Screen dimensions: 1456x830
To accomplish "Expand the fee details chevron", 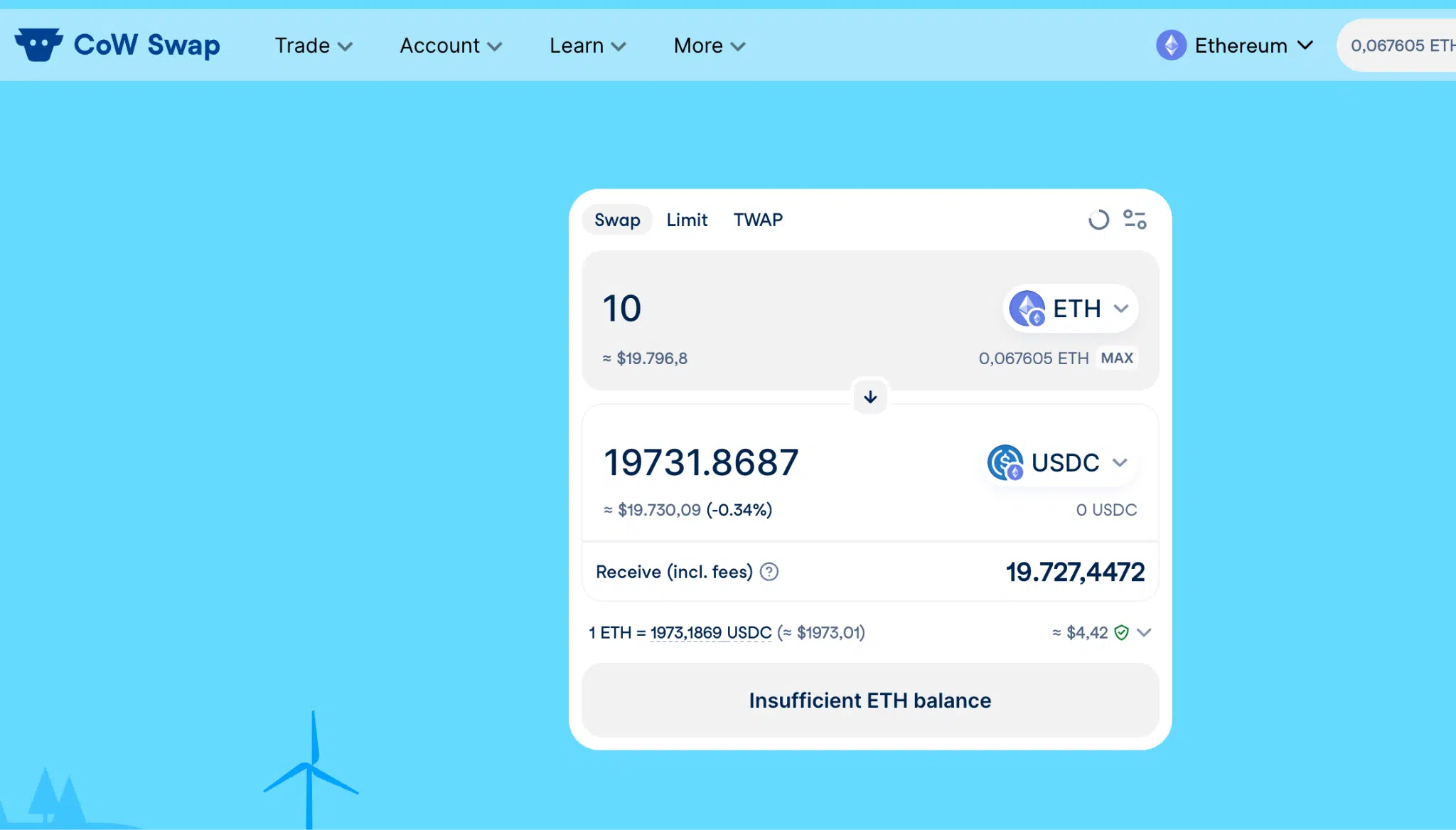I will (1145, 632).
